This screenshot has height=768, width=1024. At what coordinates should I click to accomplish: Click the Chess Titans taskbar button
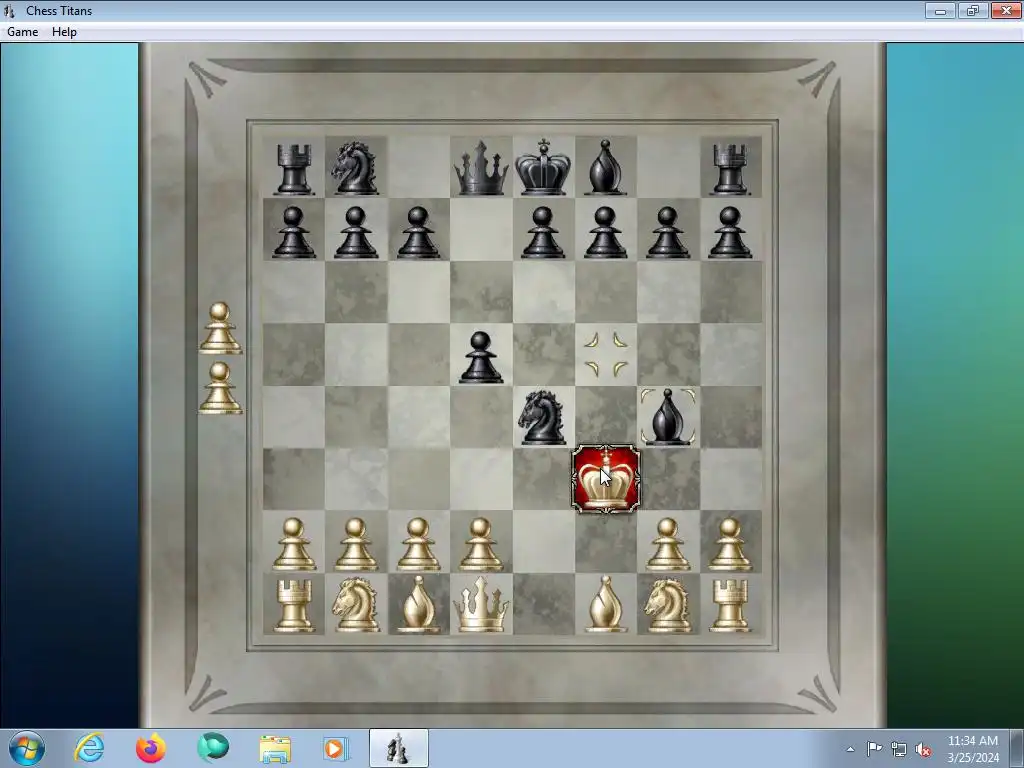[398, 748]
